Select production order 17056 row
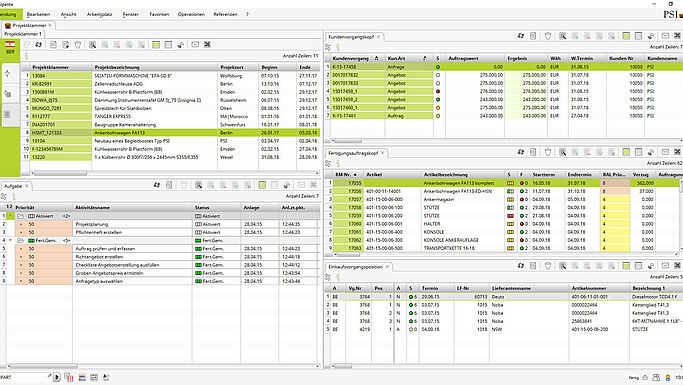683x385 pixels. 504,191
